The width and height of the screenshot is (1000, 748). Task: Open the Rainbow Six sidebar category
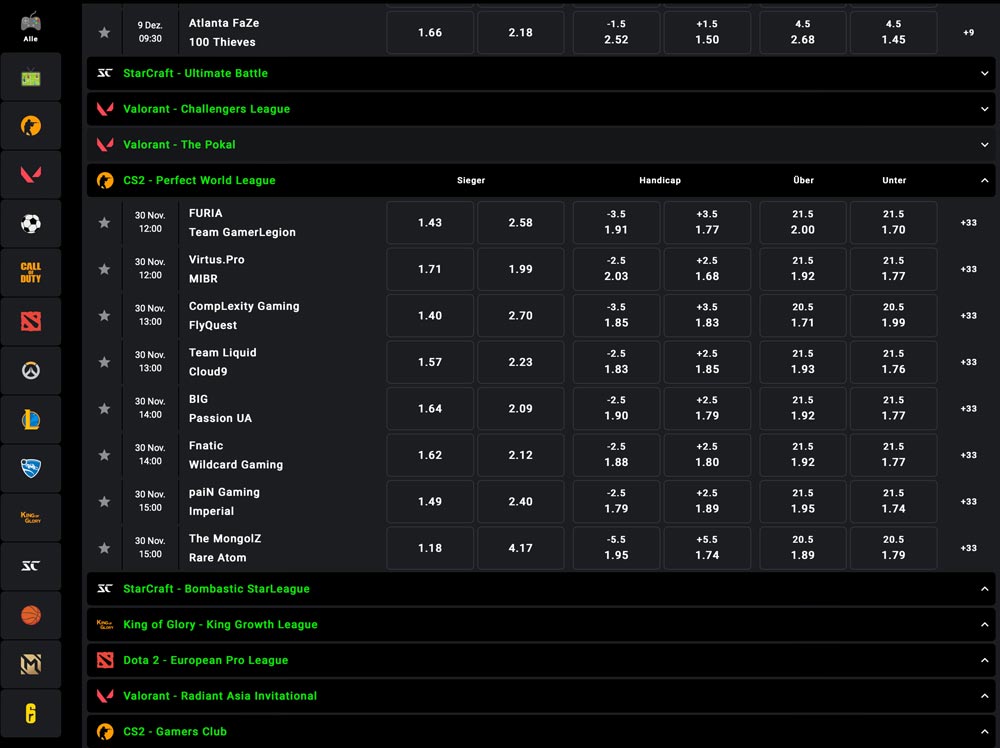pos(30,714)
